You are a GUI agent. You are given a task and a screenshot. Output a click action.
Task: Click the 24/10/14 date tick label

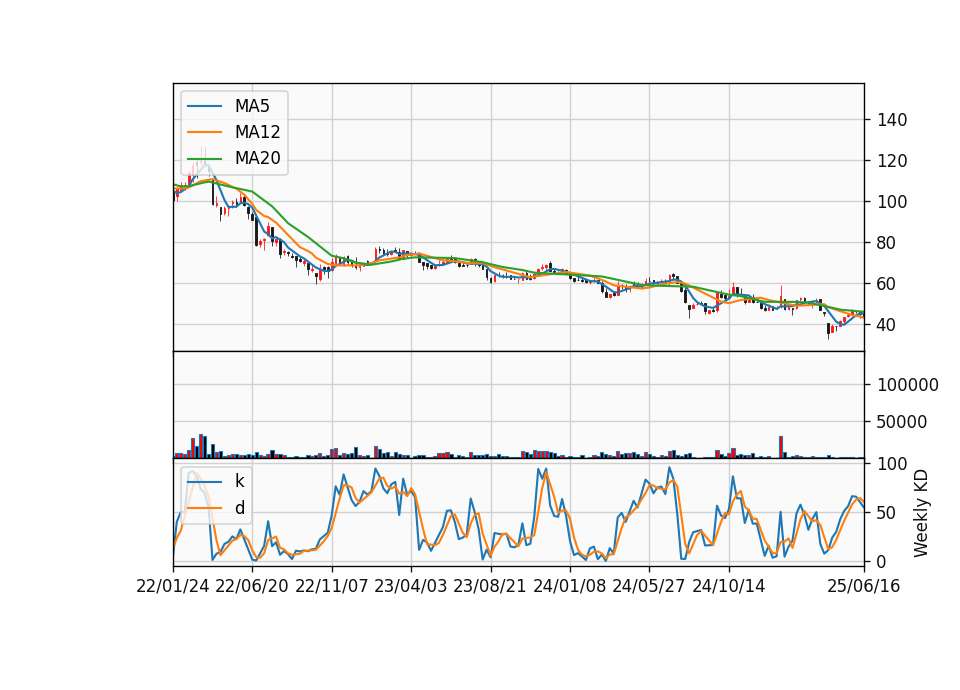(x=729, y=586)
